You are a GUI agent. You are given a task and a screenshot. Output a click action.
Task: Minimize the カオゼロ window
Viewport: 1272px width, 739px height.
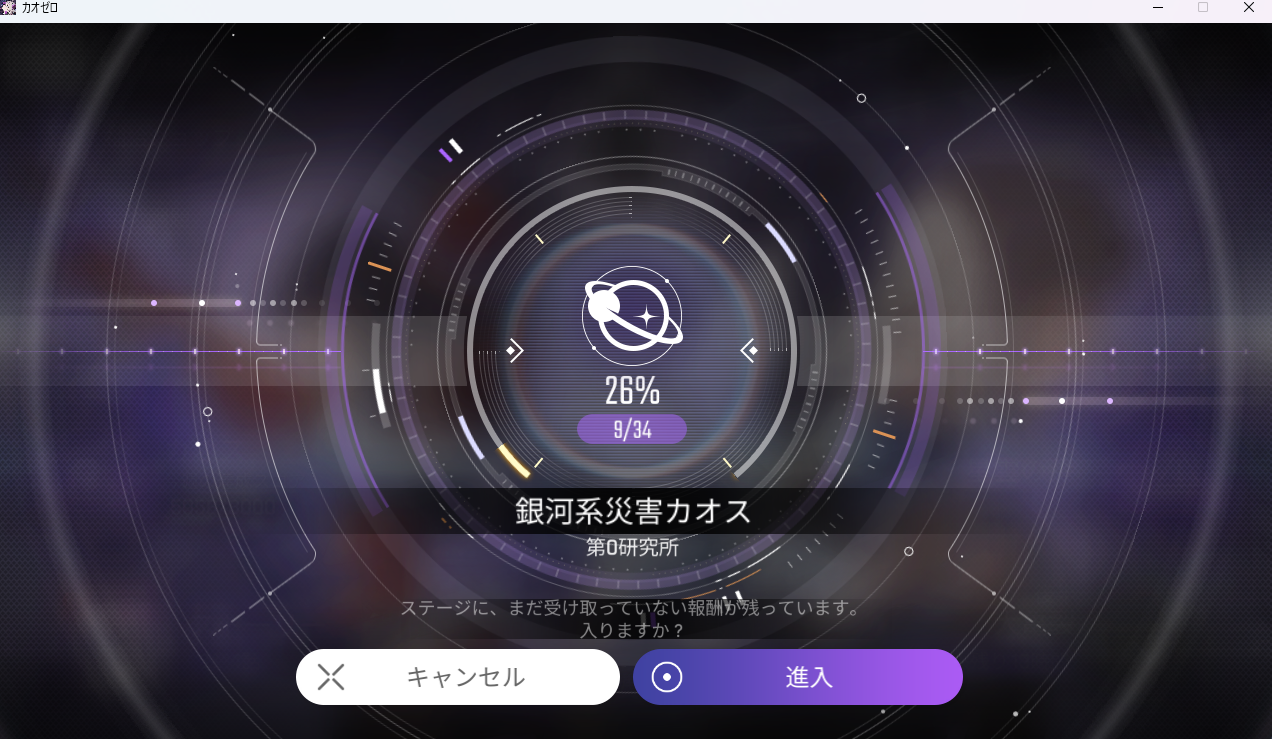1158,8
